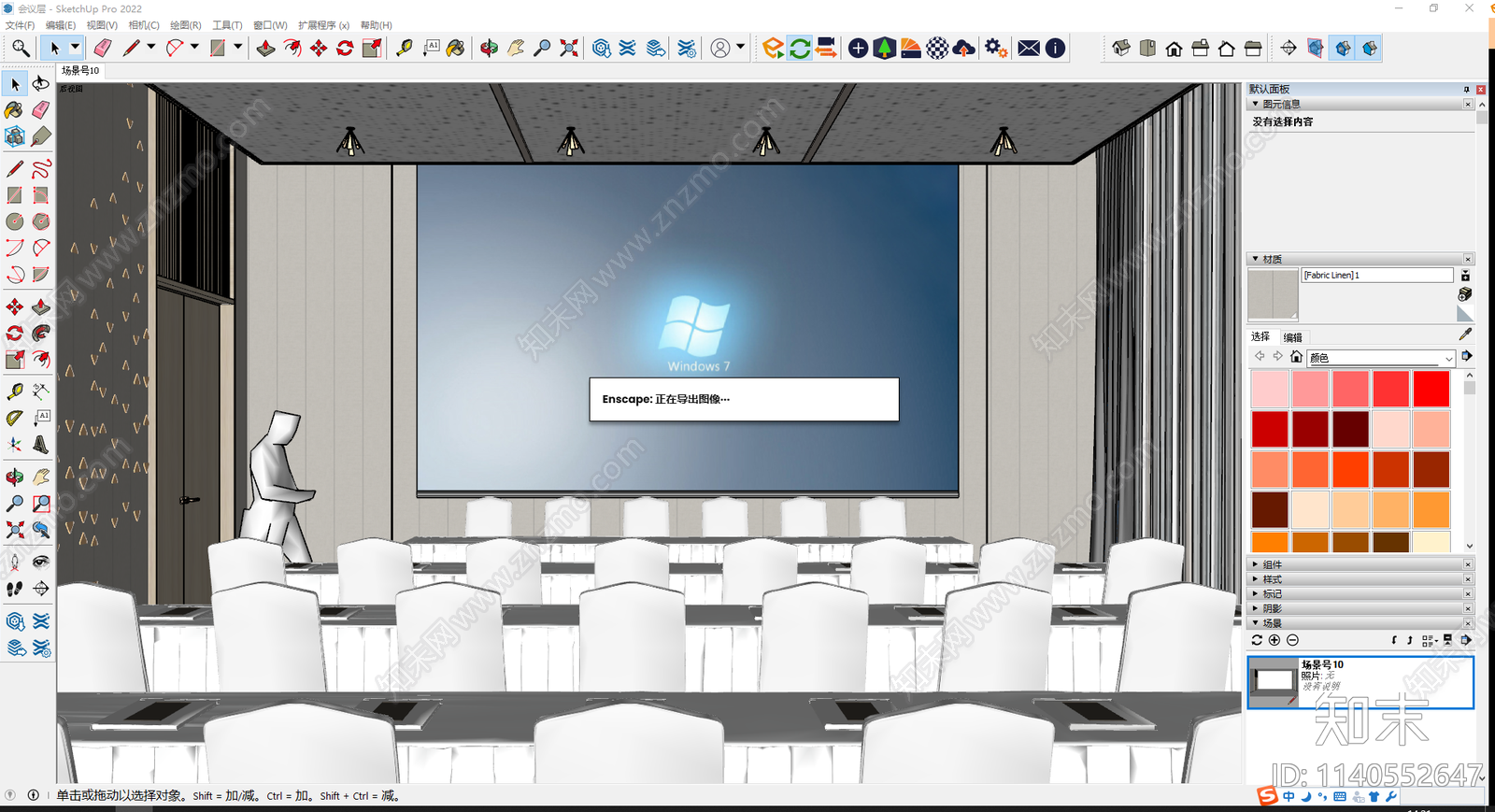Switch to Iso view icon
The width and height of the screenshot is (1495, 812).
click(x=1121, y=48)
